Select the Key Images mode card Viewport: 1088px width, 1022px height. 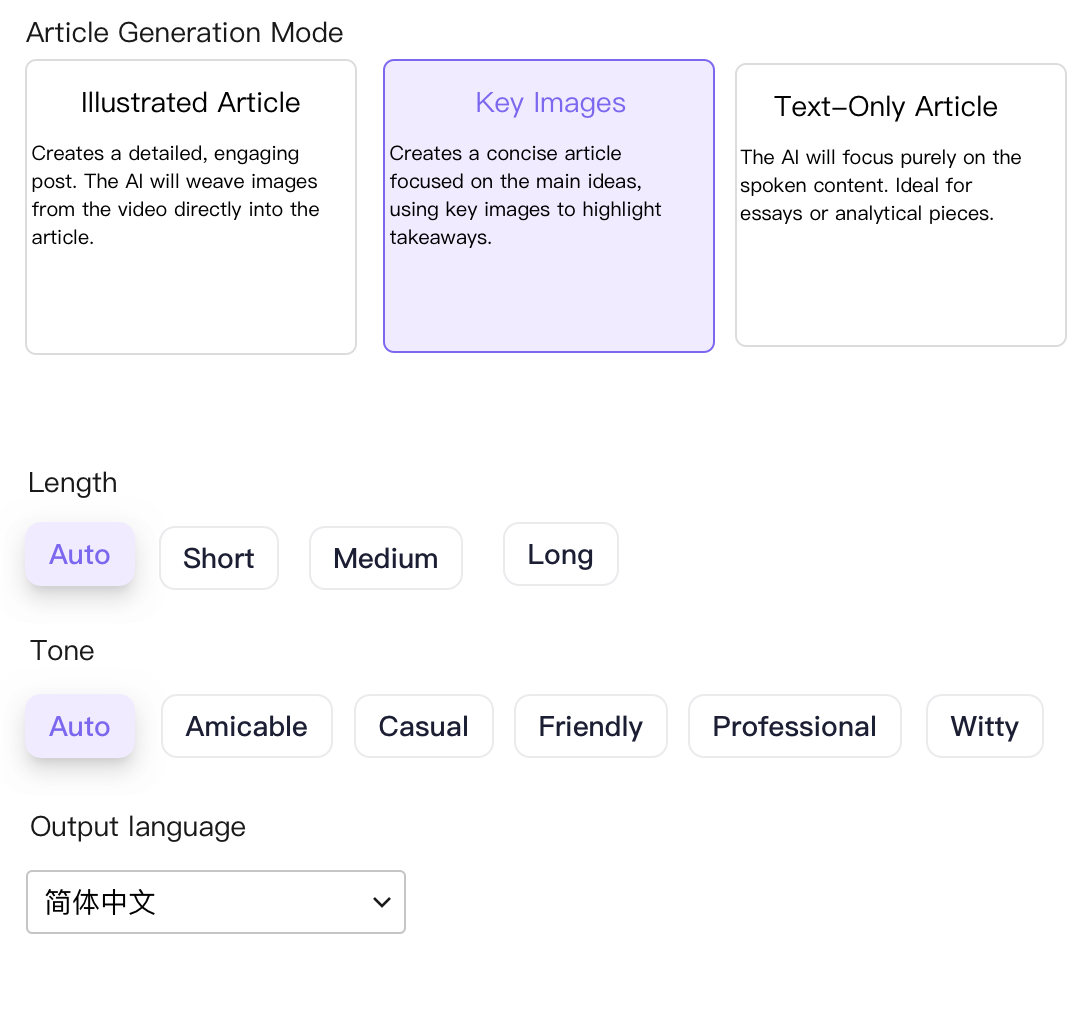pos(549,206)
